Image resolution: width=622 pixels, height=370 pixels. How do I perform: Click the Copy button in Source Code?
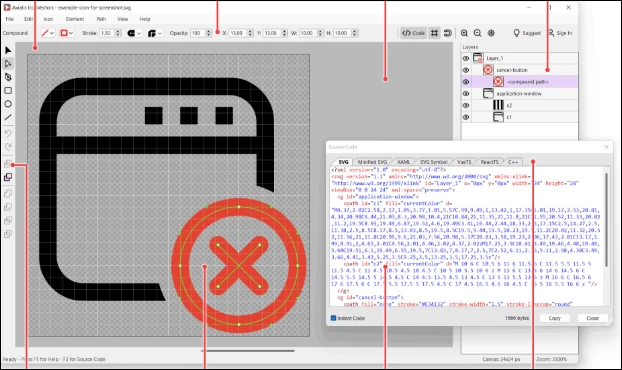click(x=555, y=318)
